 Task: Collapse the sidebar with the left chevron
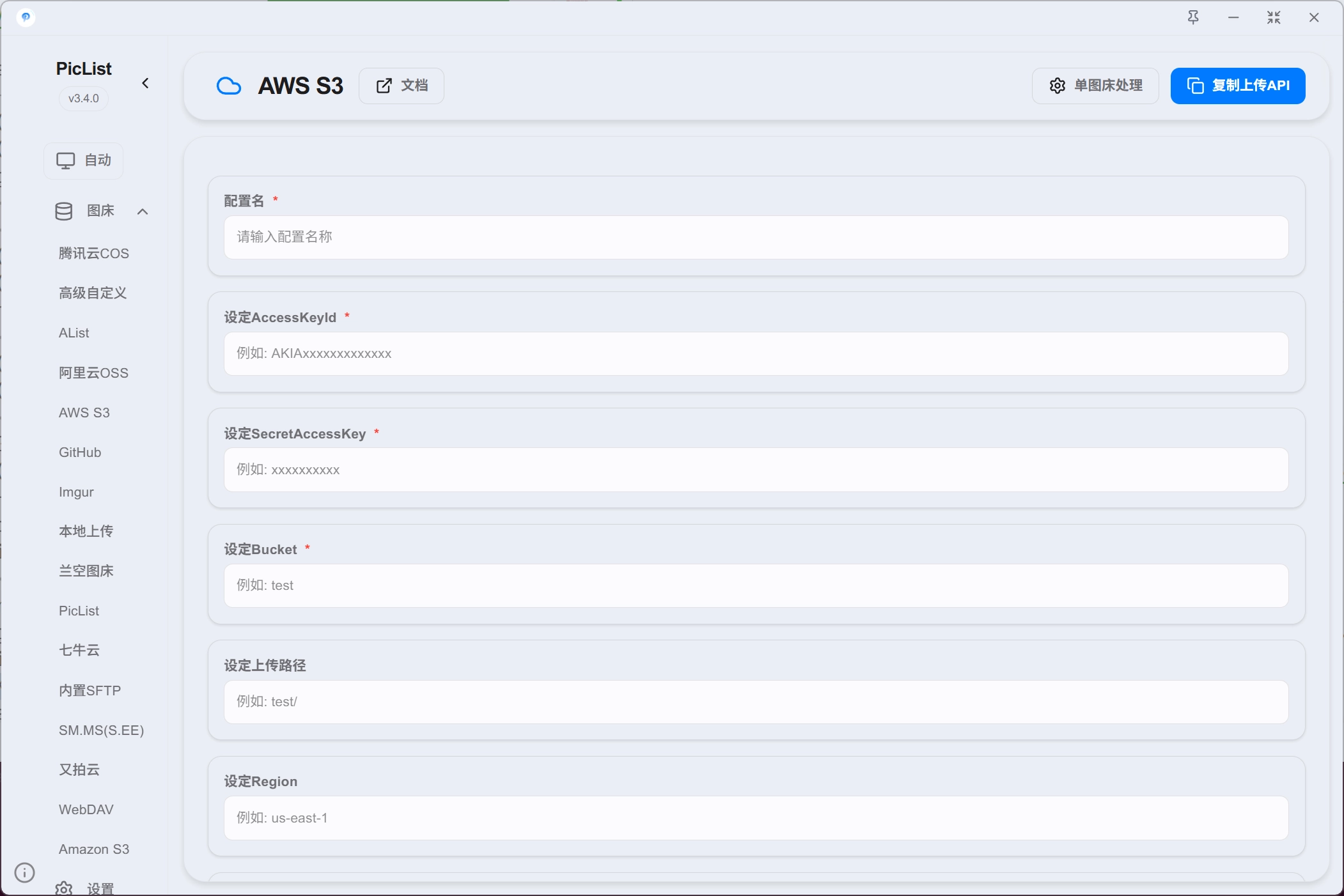[145, 83]
